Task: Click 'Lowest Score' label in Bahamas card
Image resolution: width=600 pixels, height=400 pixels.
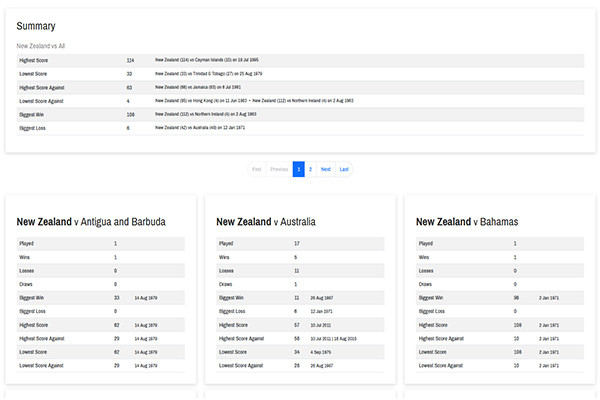Action: (x=433, y=352)
